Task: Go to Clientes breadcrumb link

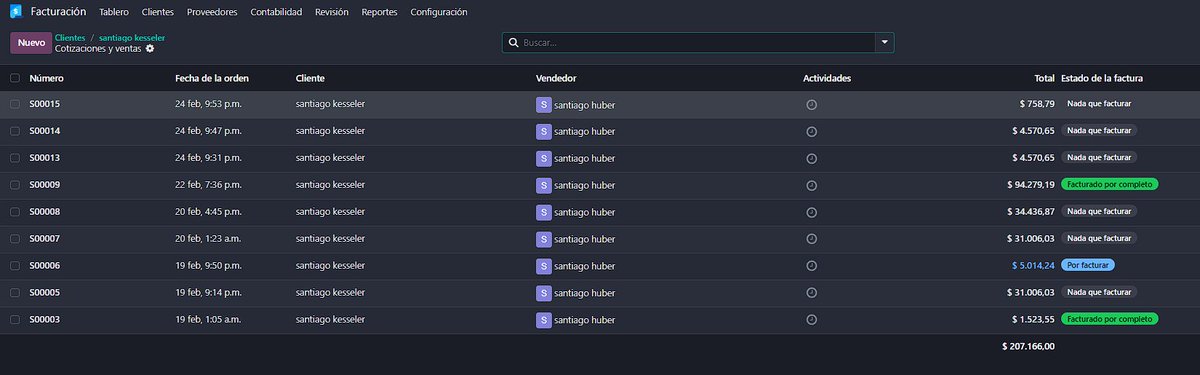Action: click(x=70, y=37)
